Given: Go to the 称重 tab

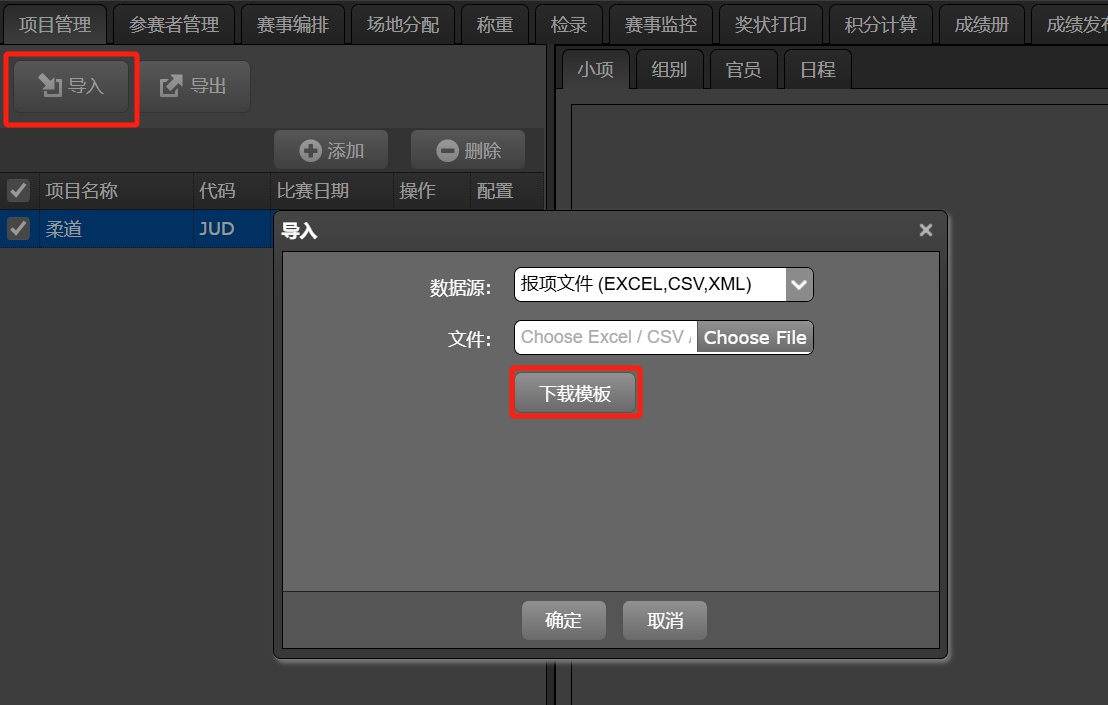Looking at the screenshot, I should pos(495,25).
